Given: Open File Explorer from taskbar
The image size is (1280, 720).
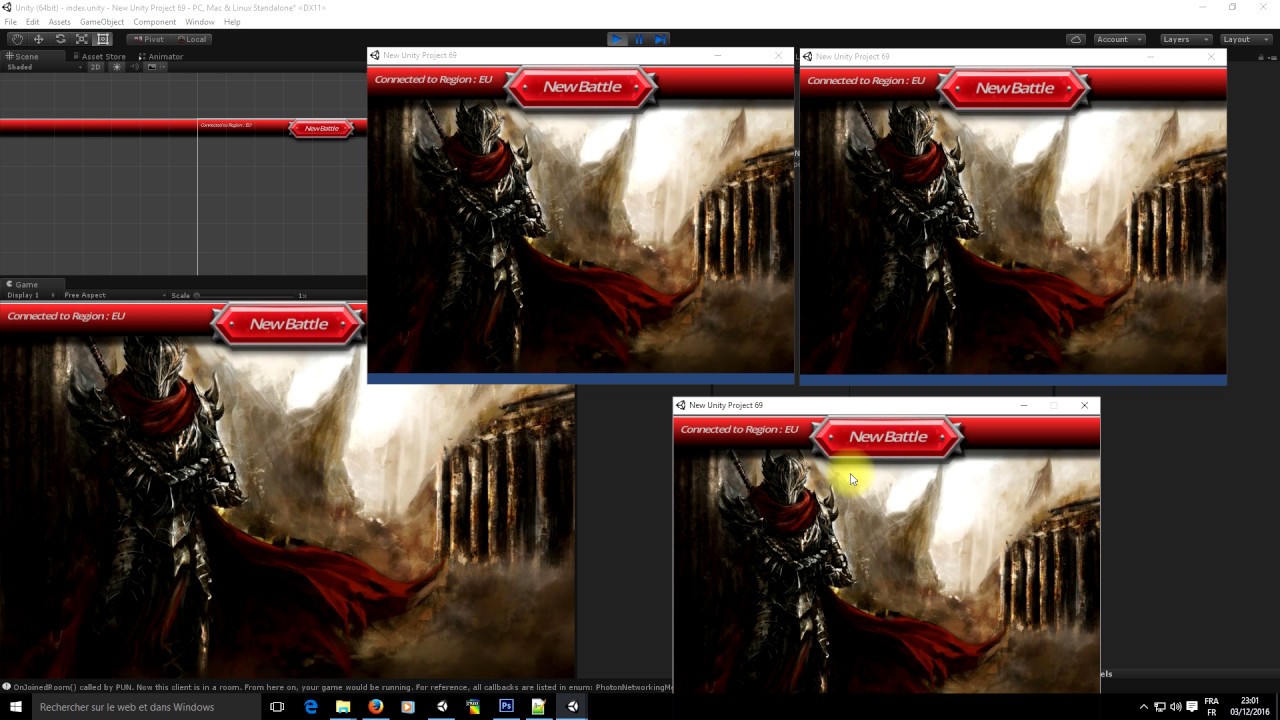Looking at the screenshot, I should pos(343,707).
